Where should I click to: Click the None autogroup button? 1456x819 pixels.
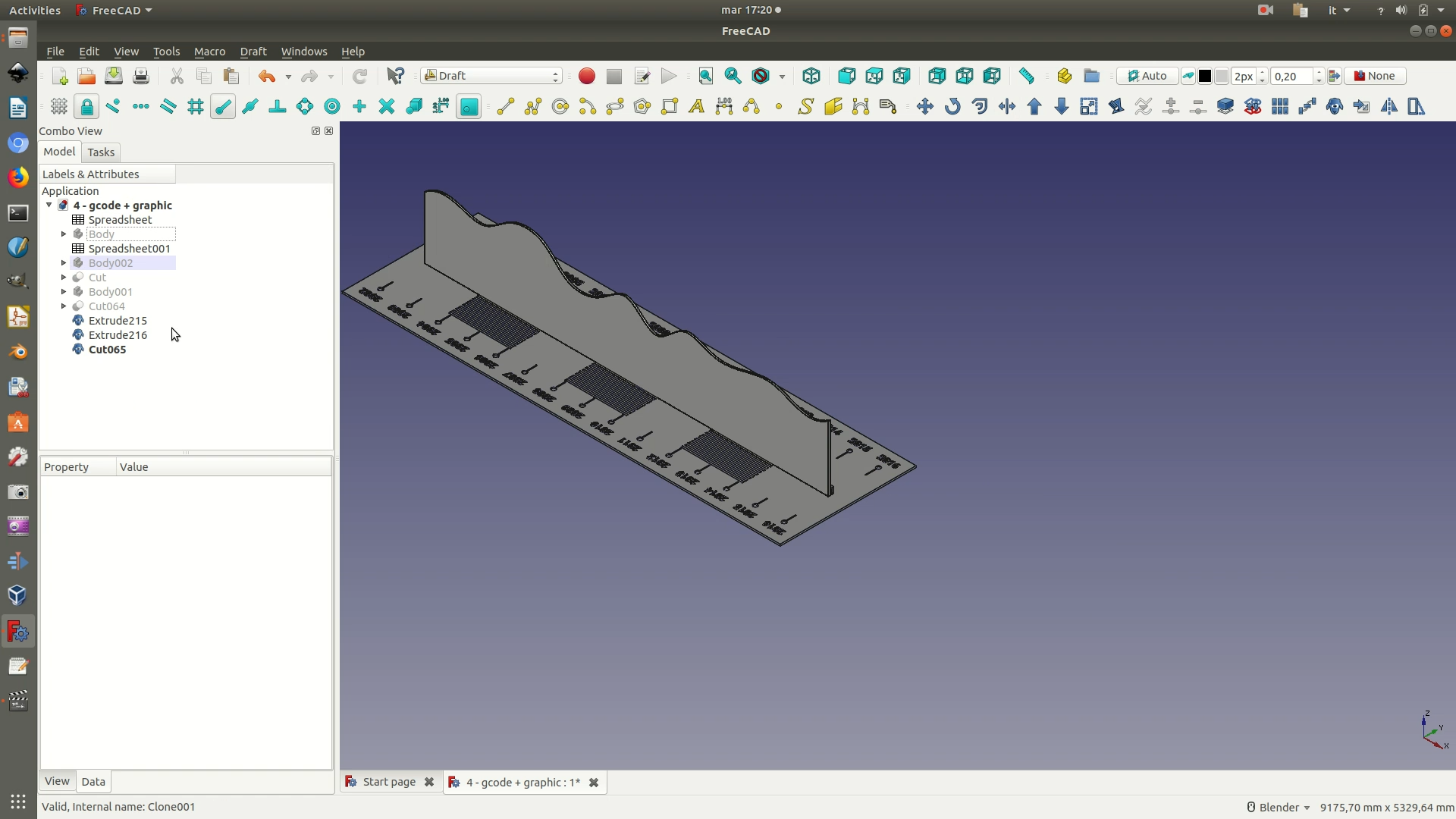(x=1375, y=76)
